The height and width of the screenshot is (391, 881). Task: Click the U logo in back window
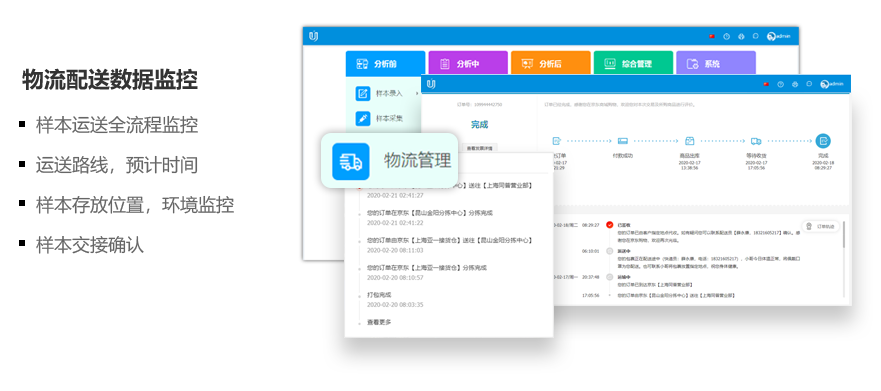314,37
